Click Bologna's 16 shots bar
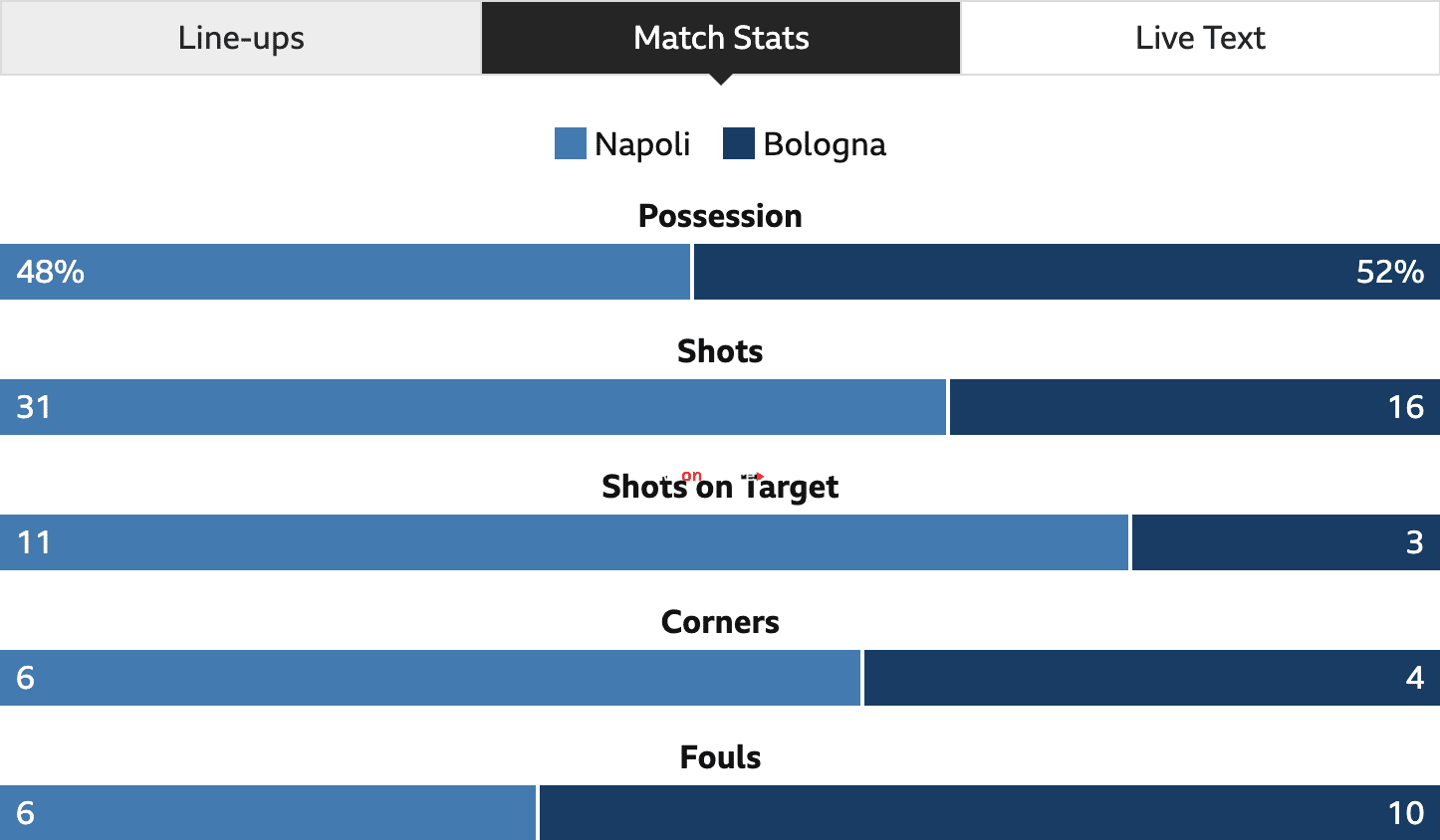 (x=1195, y=407)
